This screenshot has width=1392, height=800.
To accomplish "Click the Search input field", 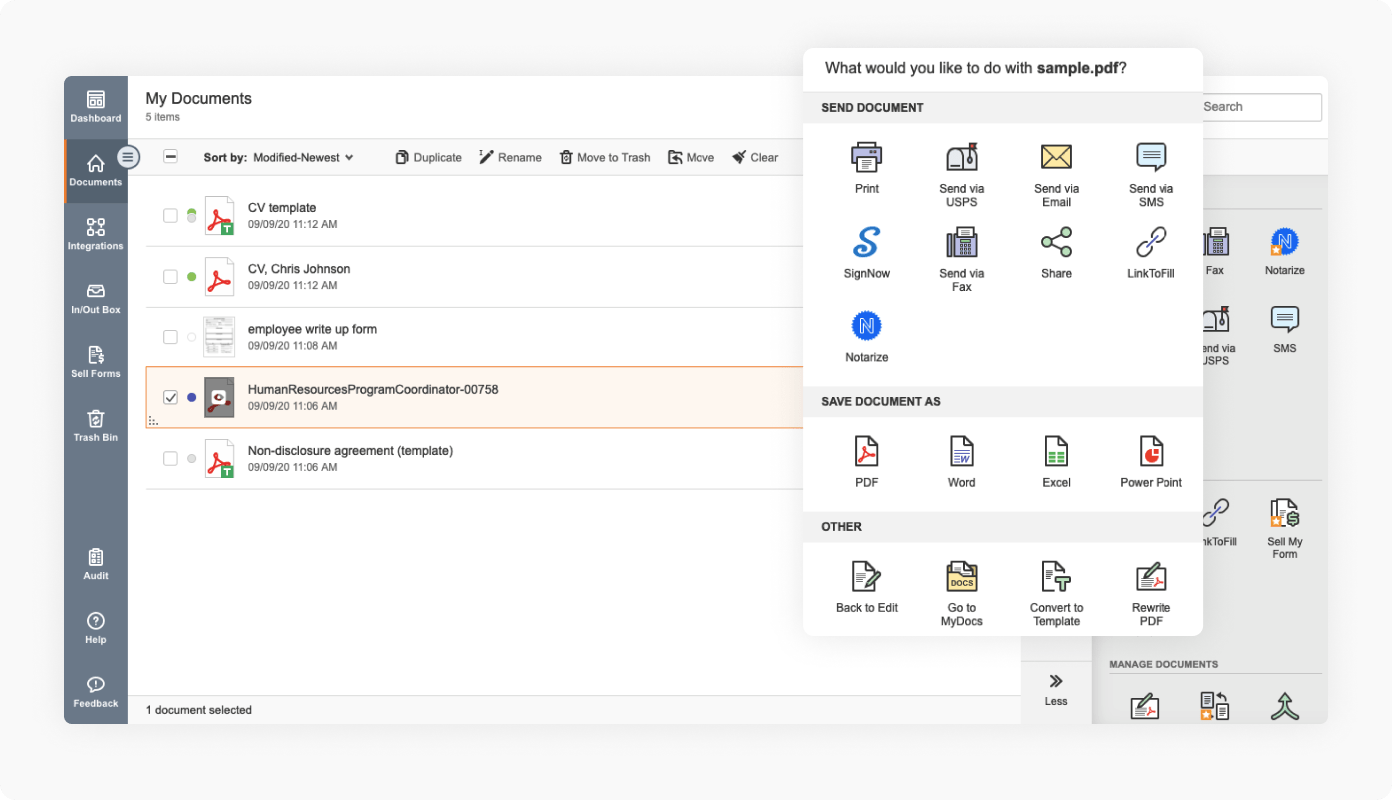I will 1258,107.
